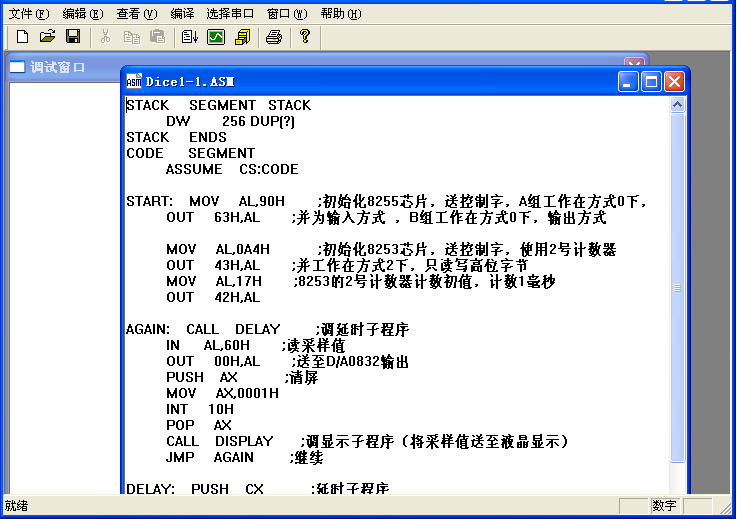Open the 编译 menu
Image resolution: width=737 pixels, height=519 pixels.
click(182, 14)
